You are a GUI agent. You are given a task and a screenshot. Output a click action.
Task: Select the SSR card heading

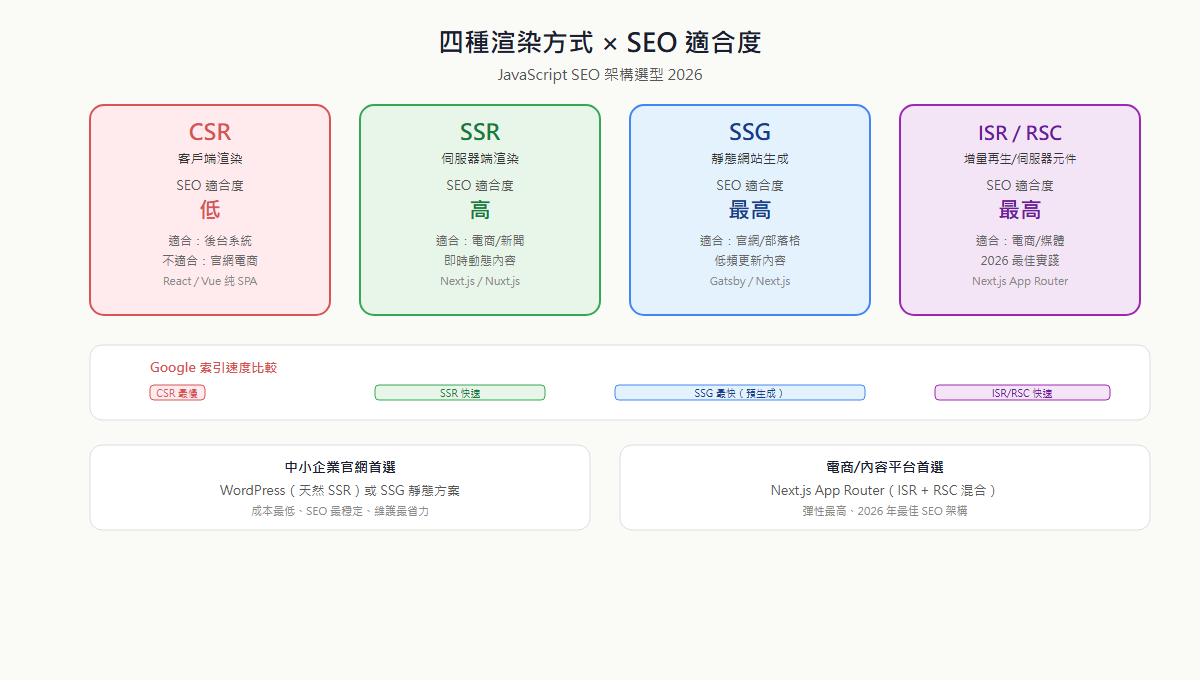(480, 132)
